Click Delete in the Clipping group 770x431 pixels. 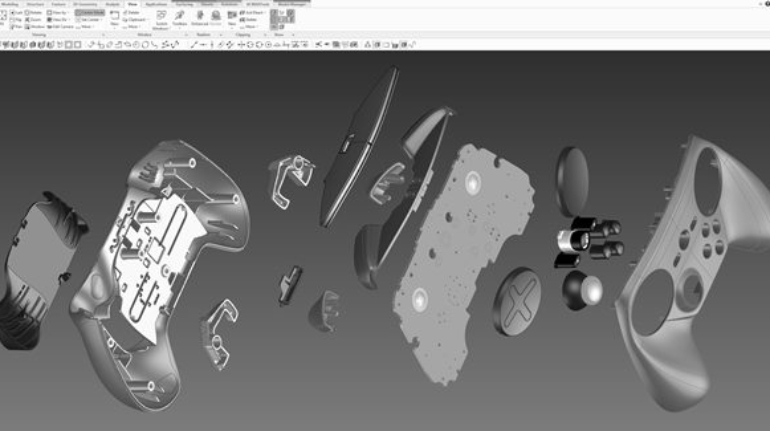[x=249, y=20]
